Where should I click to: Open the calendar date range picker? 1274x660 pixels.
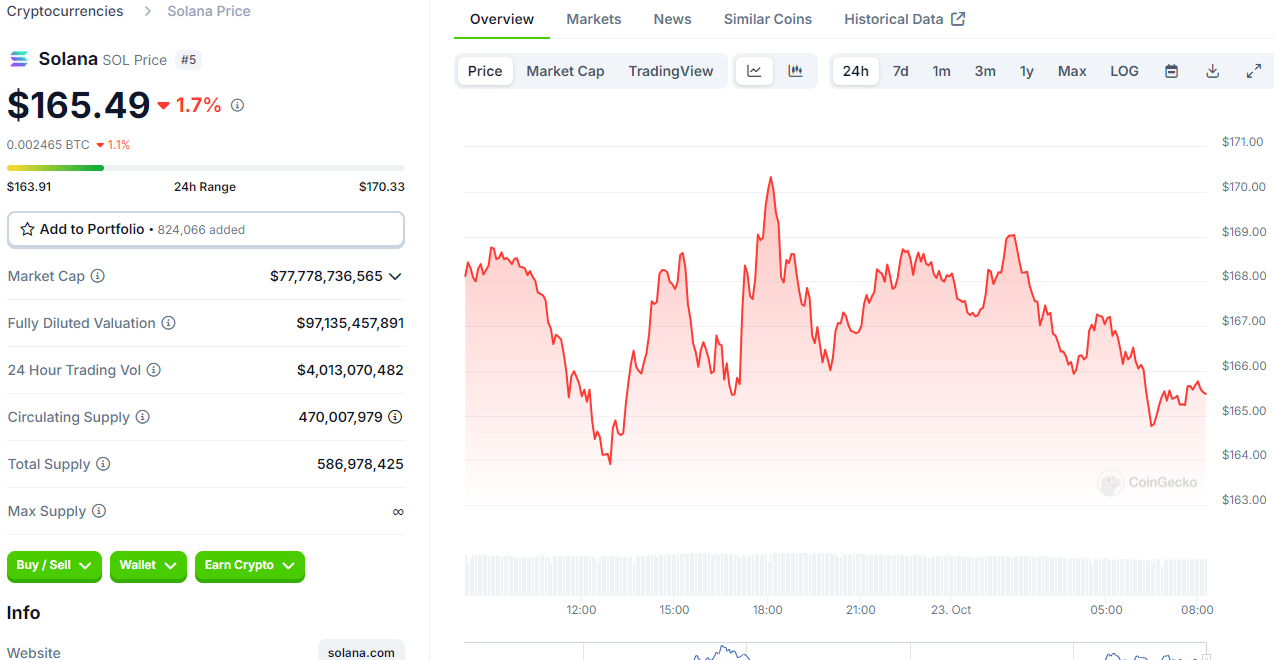pyautogui.click(x=1172, y=71)
